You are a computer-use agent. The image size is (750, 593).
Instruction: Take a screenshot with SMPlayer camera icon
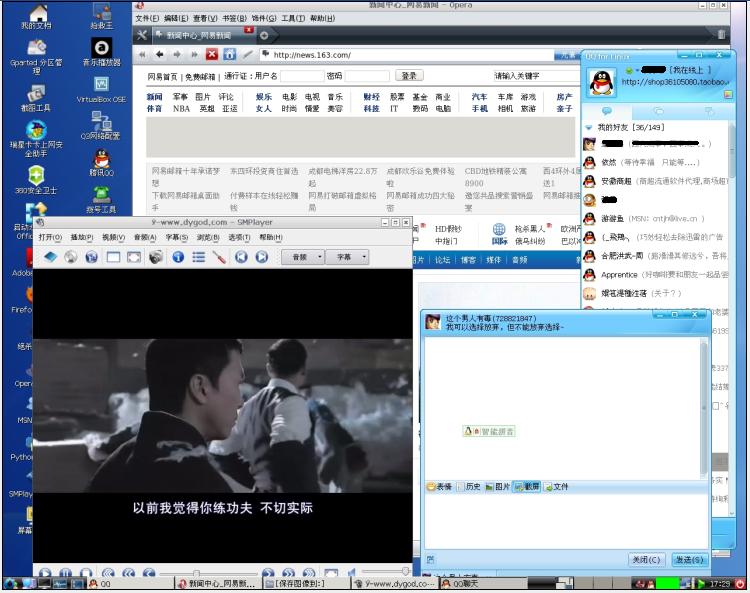pyautogui.click(x=155, y=257)
